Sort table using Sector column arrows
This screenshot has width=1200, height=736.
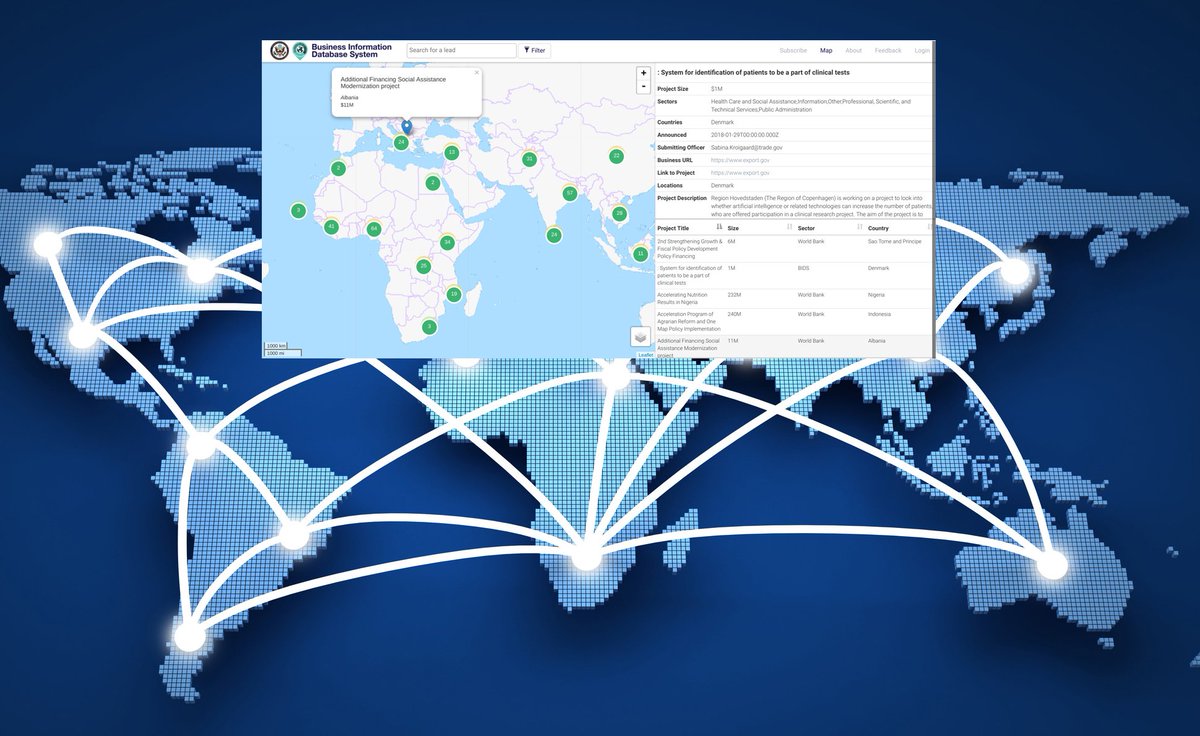coord(860,228)
